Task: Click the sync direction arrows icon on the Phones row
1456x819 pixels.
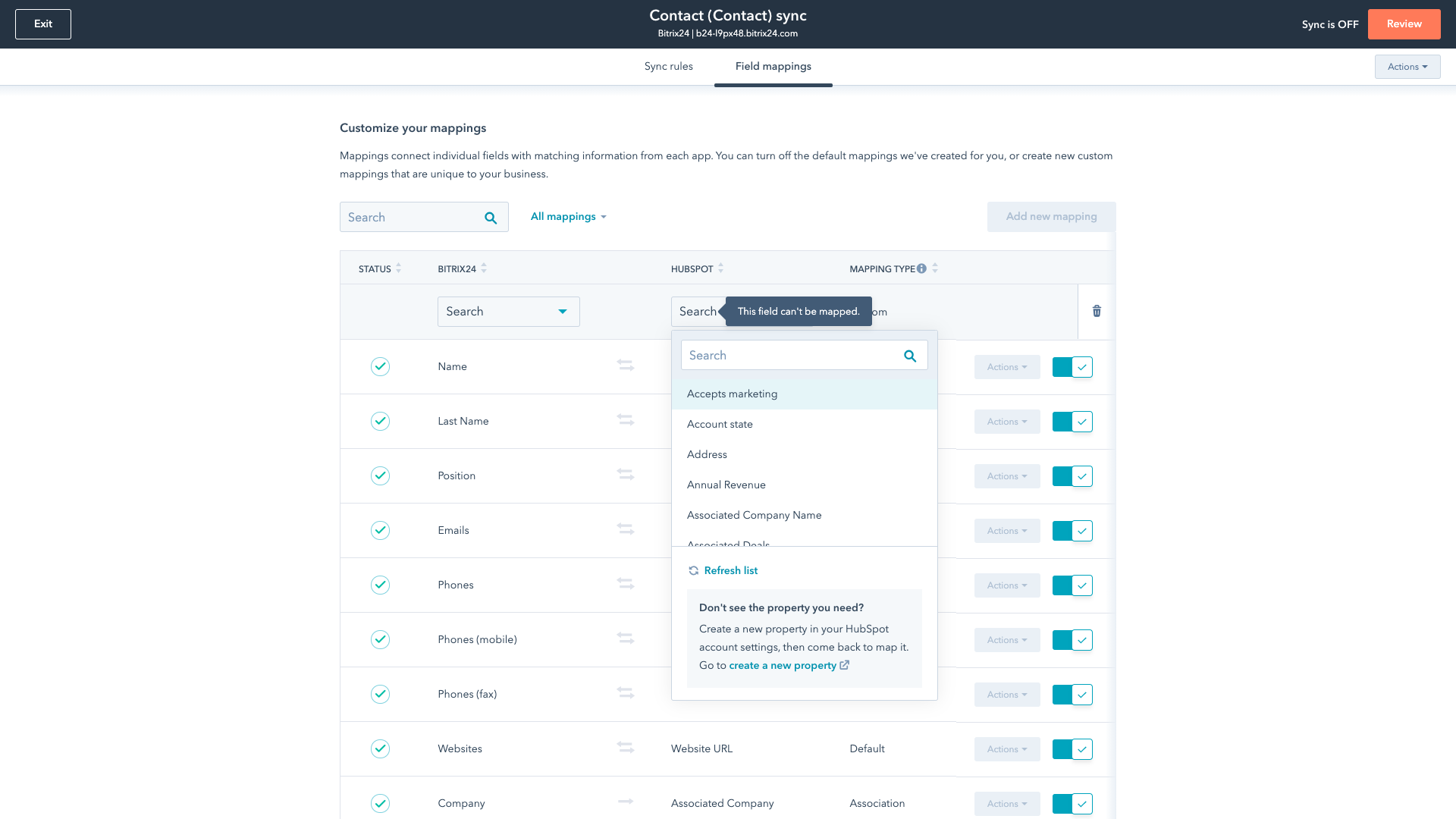Action: pos(626,584)
